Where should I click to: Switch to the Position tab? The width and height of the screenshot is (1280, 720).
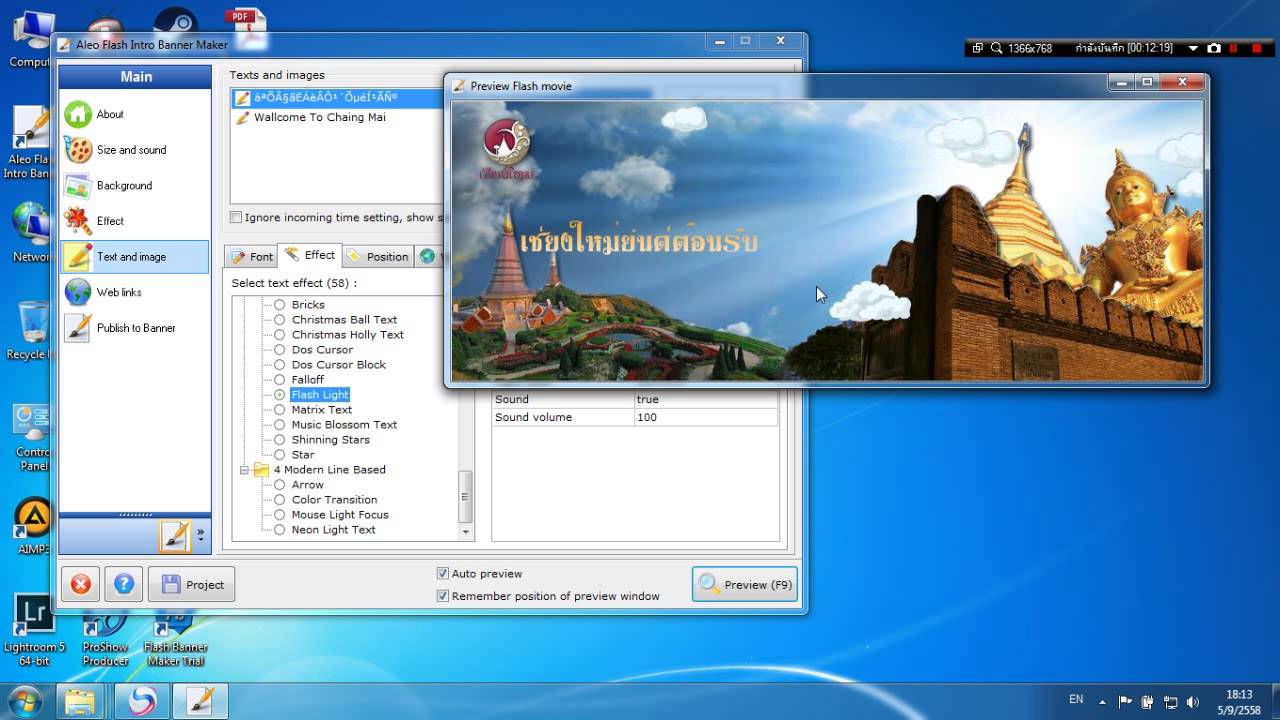[378, 256]
